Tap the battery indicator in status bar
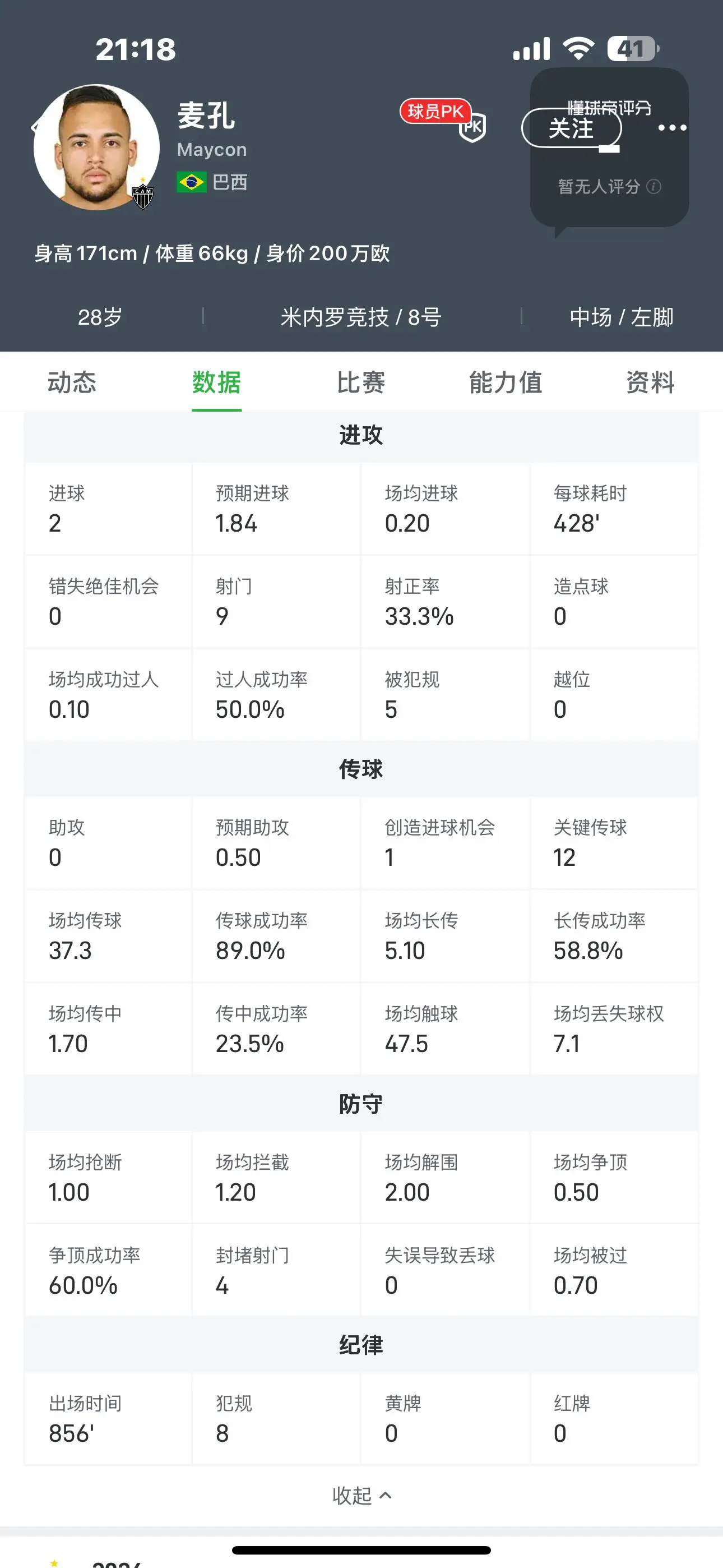 pos(633,49)
